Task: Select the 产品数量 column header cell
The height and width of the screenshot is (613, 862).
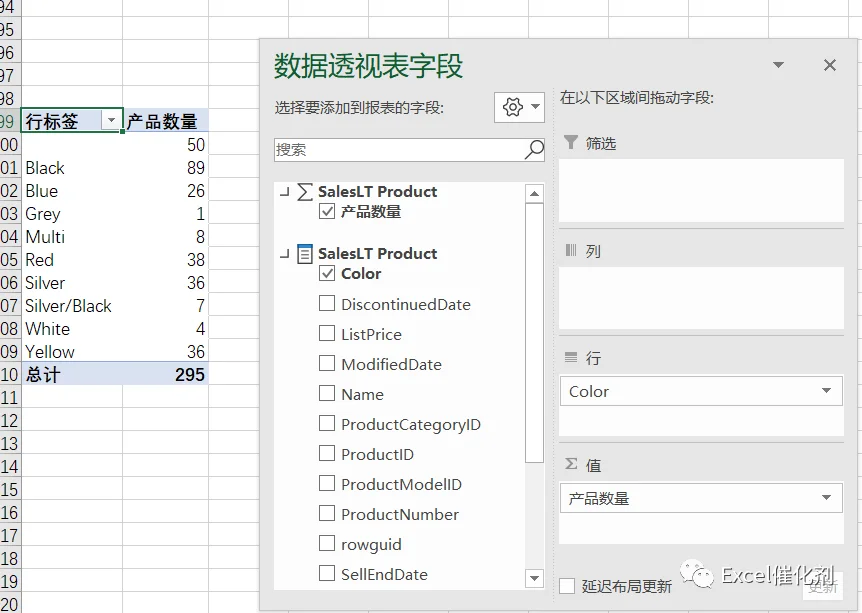Action: [165, 121]
